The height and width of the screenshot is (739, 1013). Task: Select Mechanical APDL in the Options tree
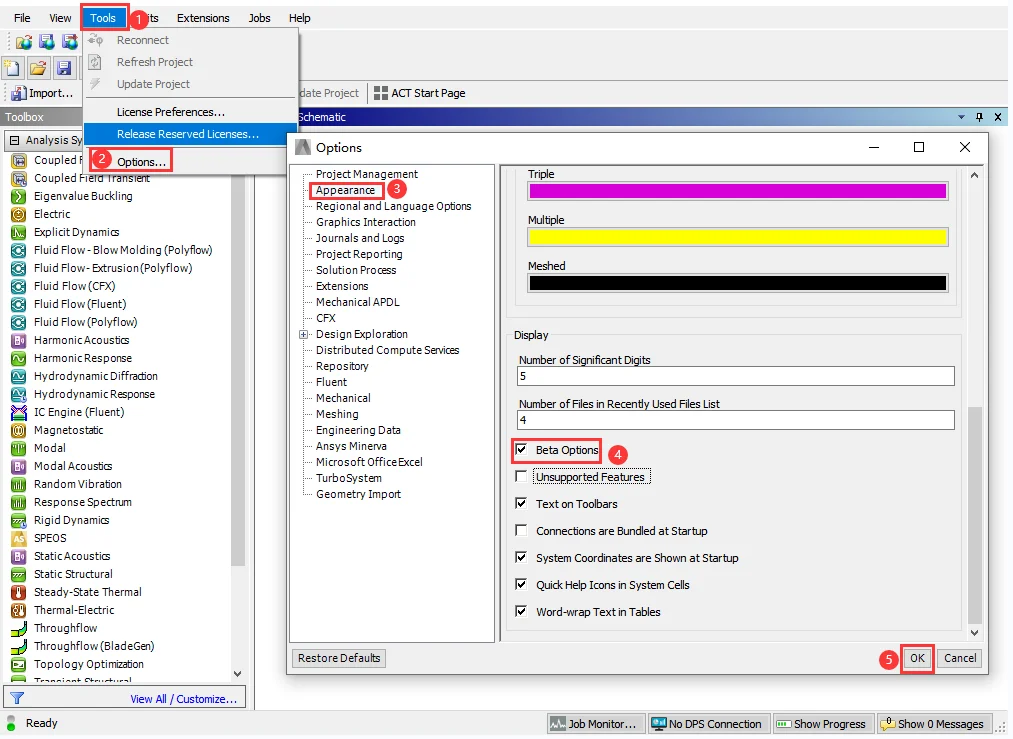pos(357,302)
